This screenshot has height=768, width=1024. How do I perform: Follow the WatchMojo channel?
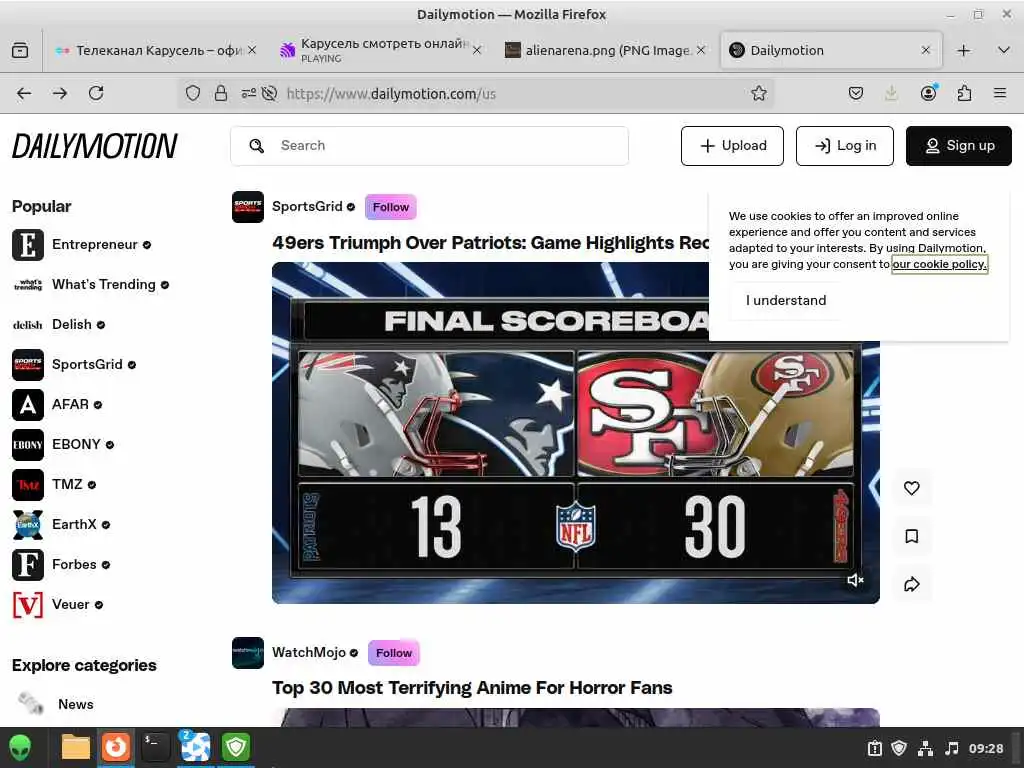pos(394,653)
